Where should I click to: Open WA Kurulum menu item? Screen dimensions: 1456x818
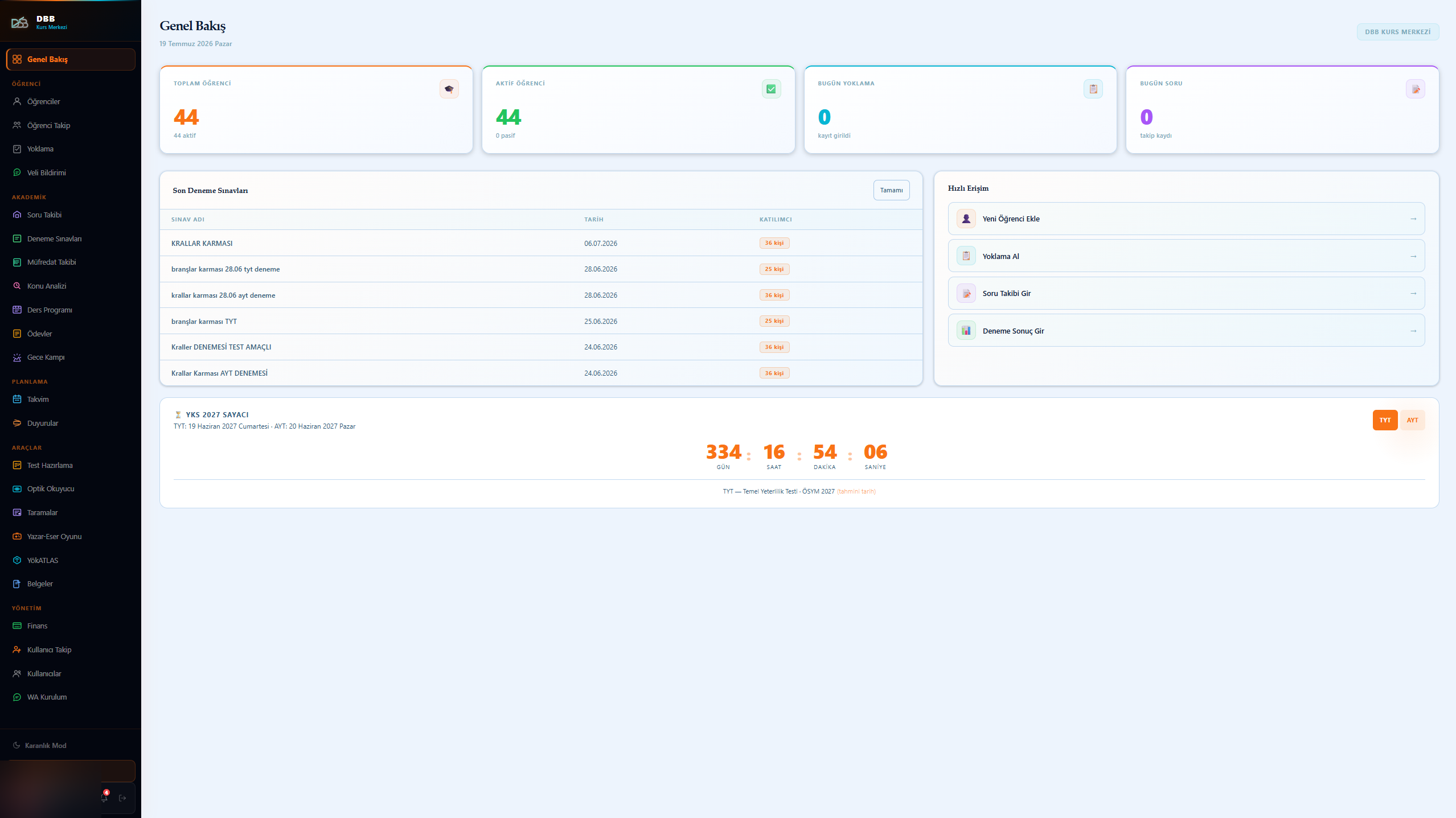(71, 697)
